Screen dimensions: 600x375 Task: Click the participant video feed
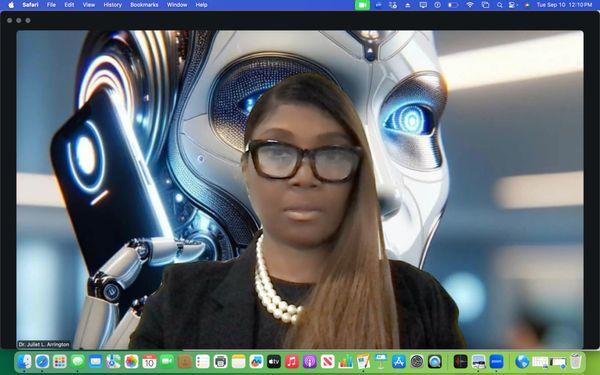click(x=300, y=189)
